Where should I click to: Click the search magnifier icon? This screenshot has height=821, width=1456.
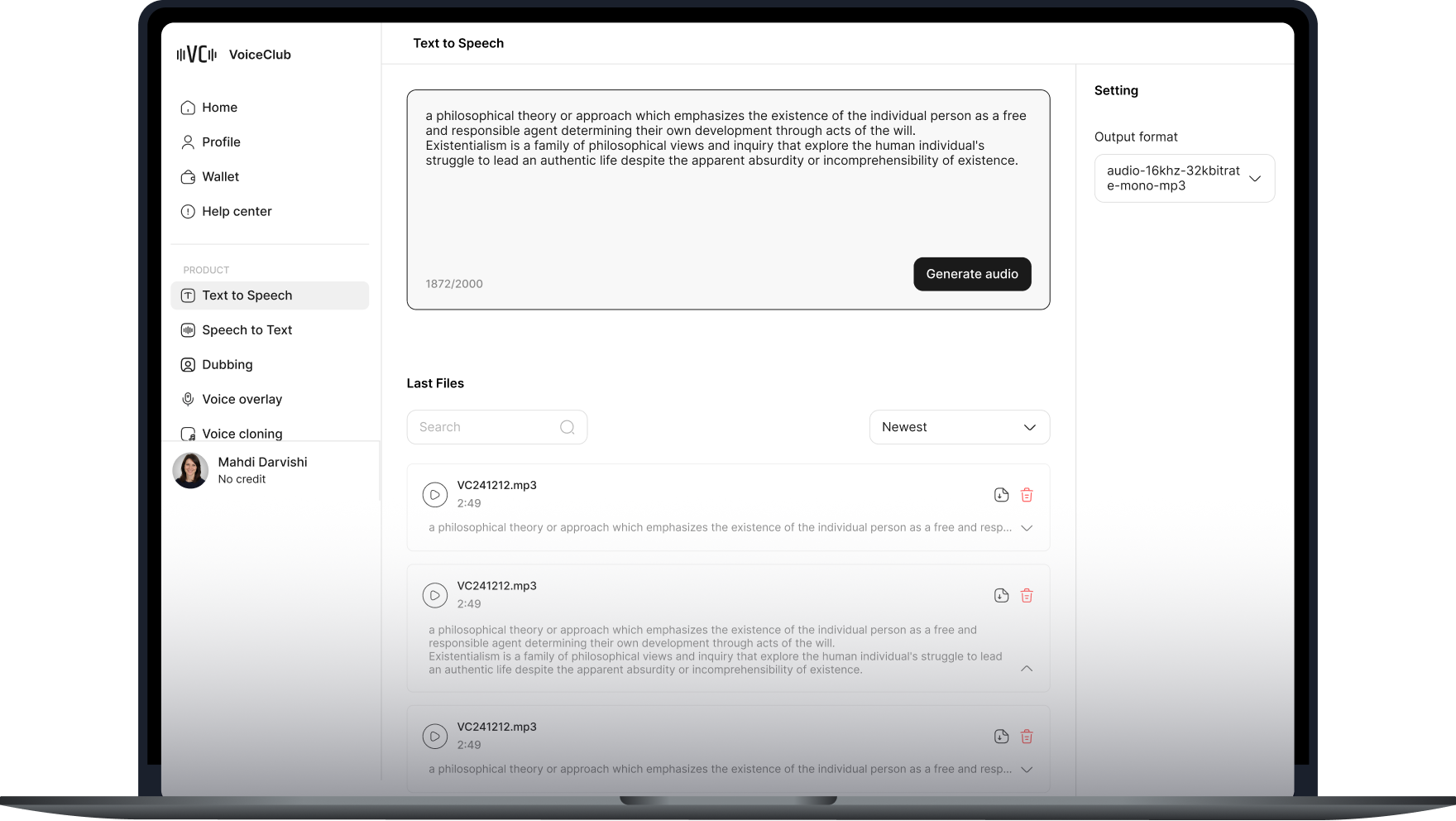tap(567, 427)
